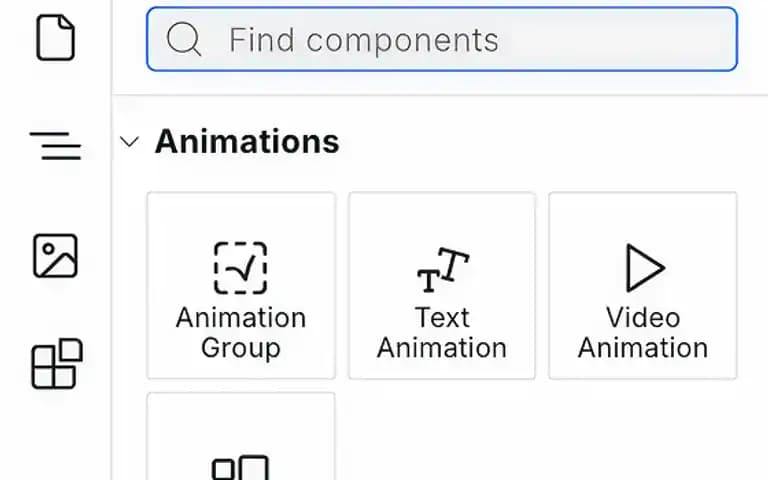Click the double-T Text Animation icon

(x=443, y=270)
